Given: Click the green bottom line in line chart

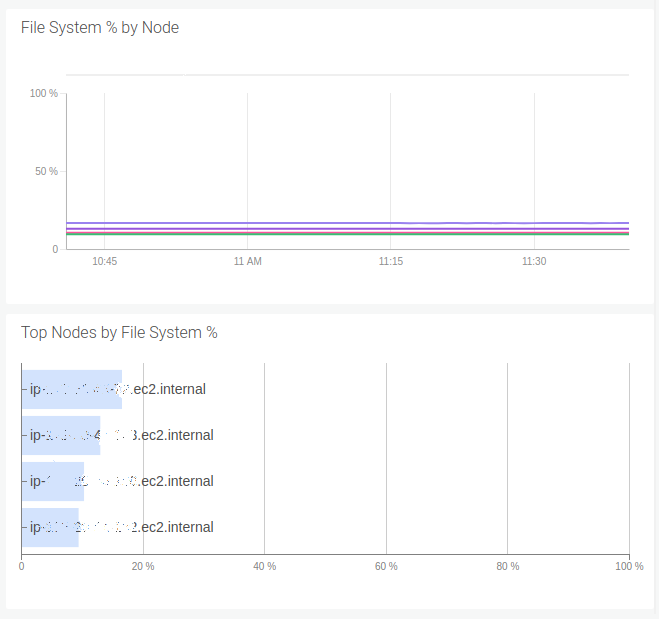Looking at the screenshot, I should [348, 234].
